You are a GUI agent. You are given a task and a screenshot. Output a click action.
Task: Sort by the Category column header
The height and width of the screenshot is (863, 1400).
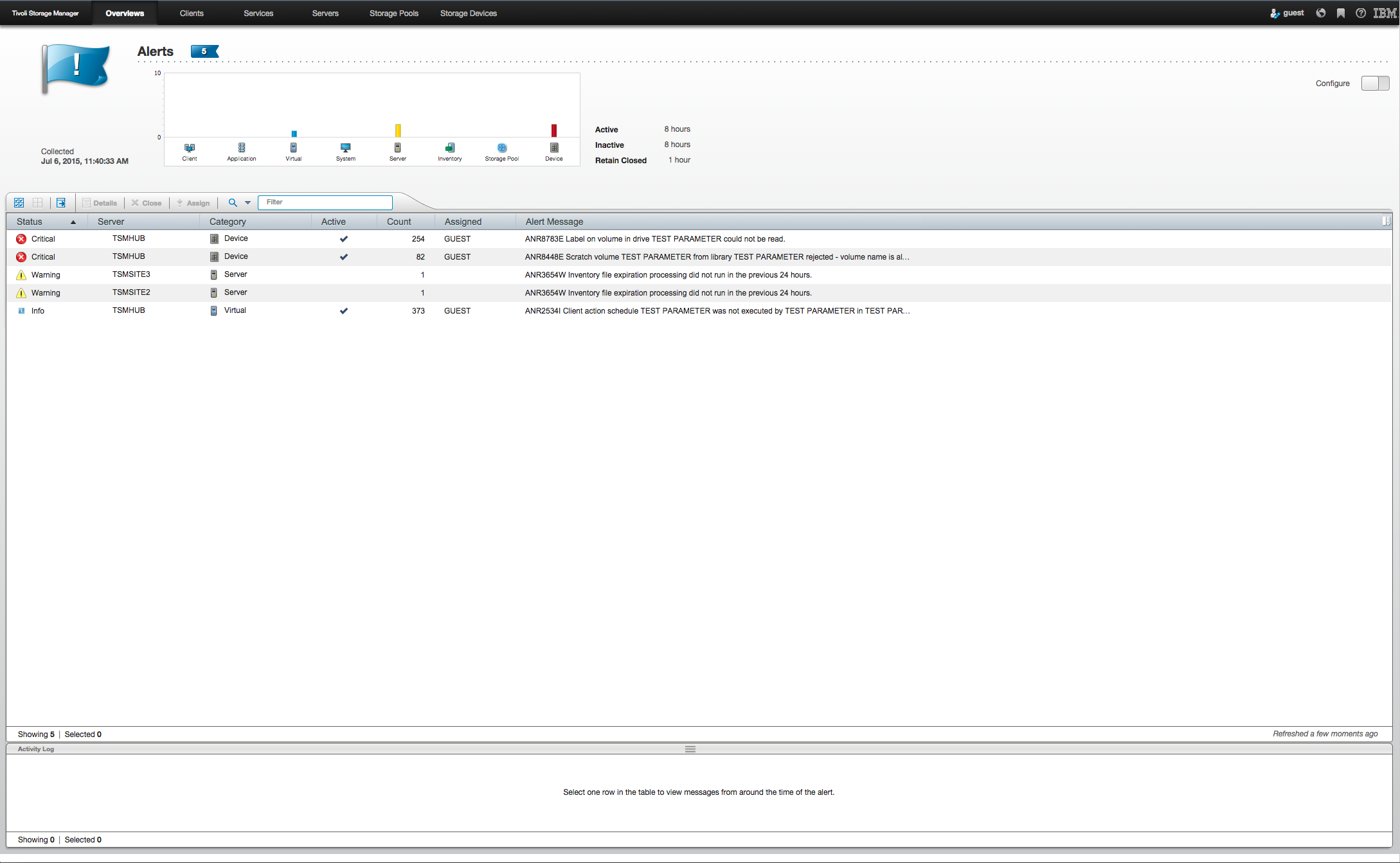(x=256, y=222)
